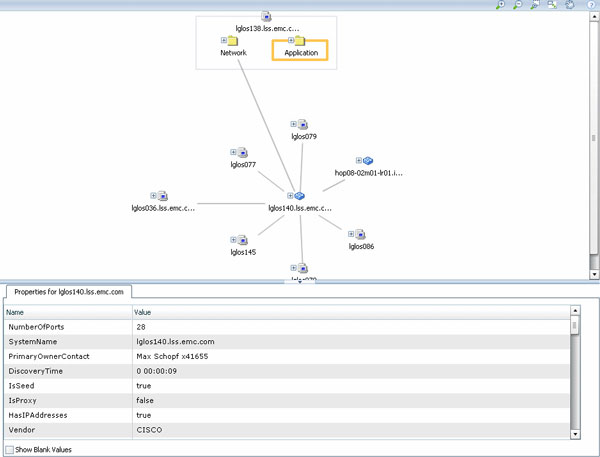This screenshot has height=457, width=600.
Task: Expand the lglos086 node
Action: click(351, 234)
